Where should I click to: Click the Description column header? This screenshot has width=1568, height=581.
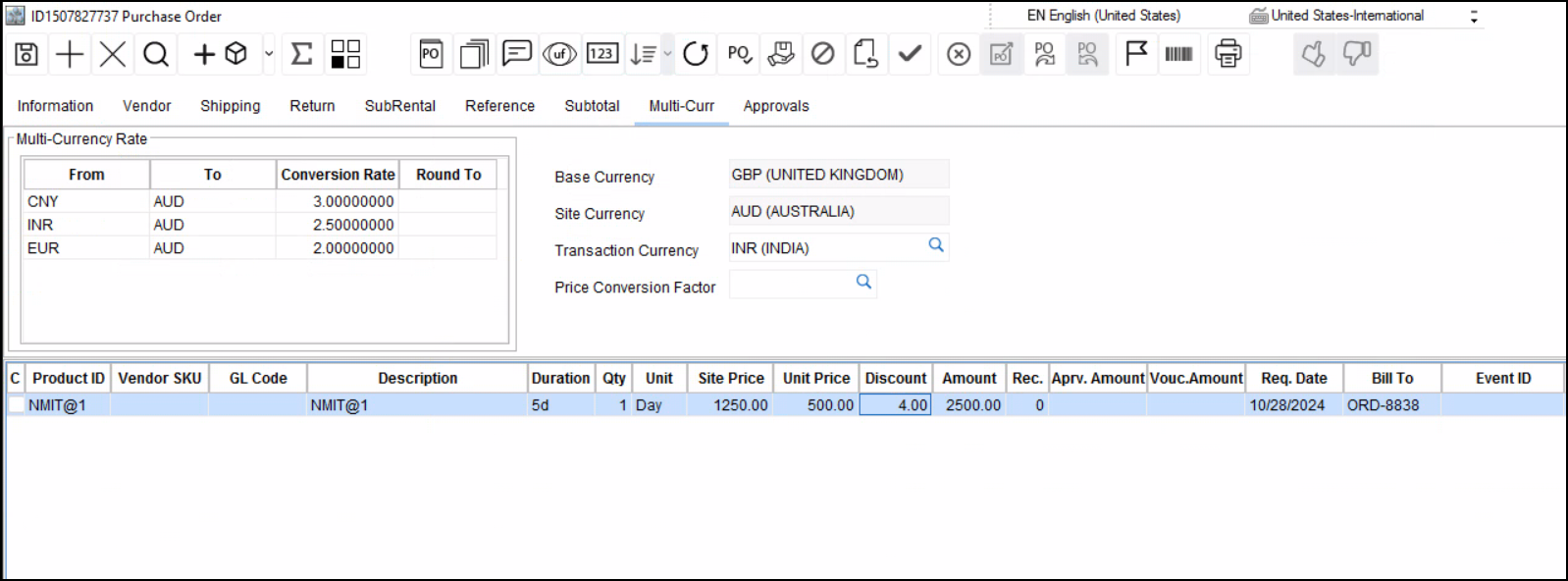[x=417, y=379]
